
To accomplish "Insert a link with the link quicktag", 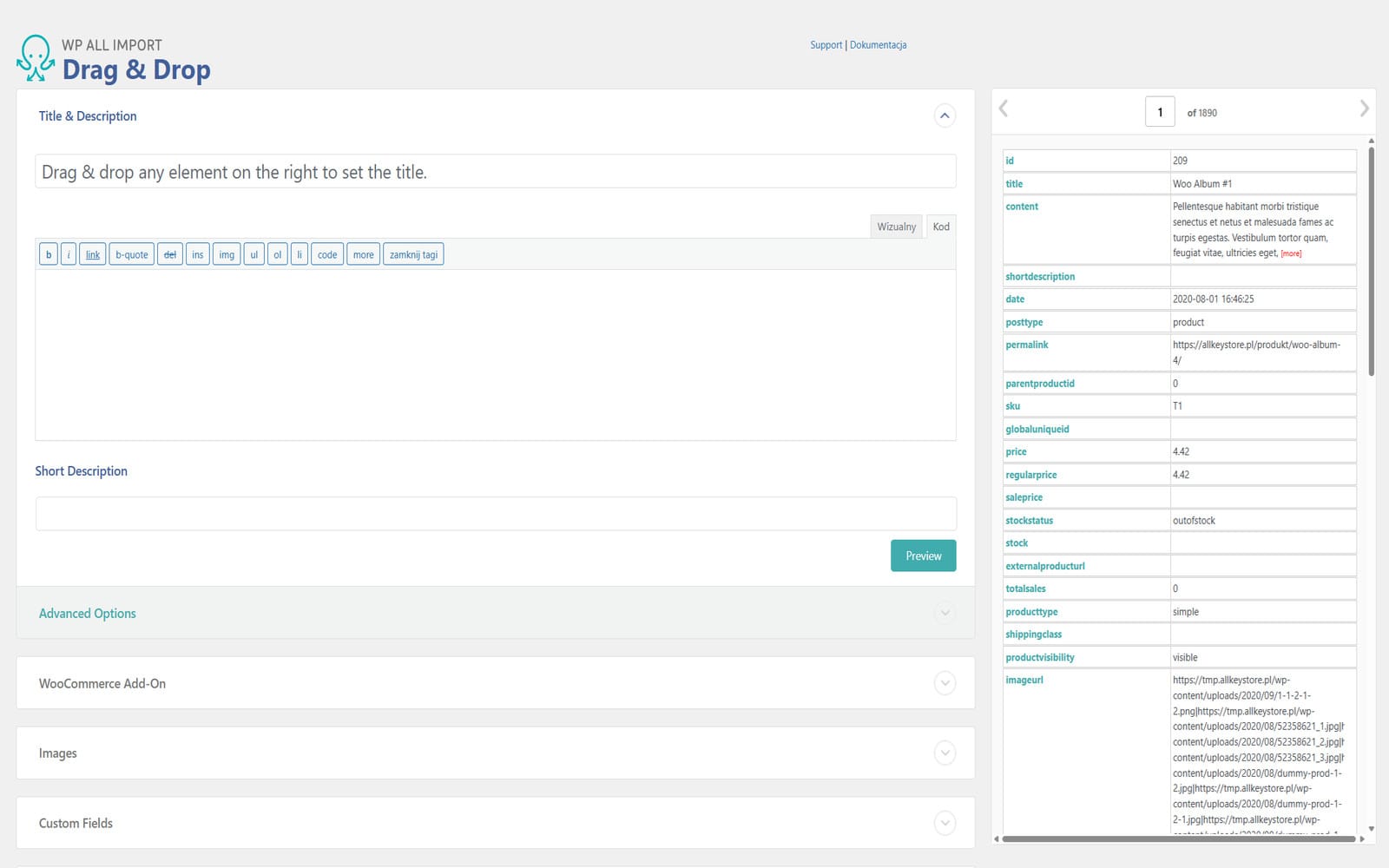I will [93, 254].
